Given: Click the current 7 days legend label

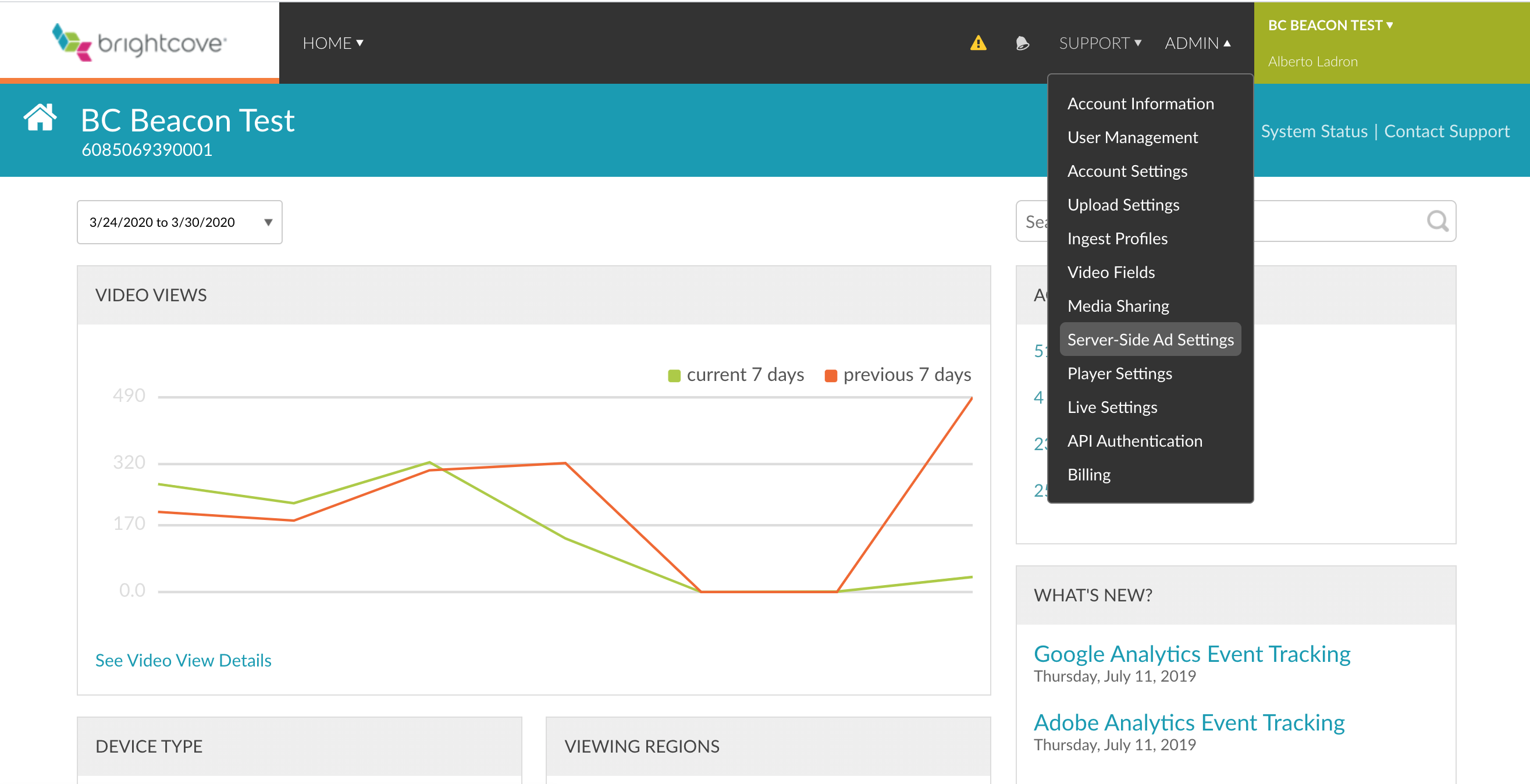Looking at the screenshot, I should [745, 375].
